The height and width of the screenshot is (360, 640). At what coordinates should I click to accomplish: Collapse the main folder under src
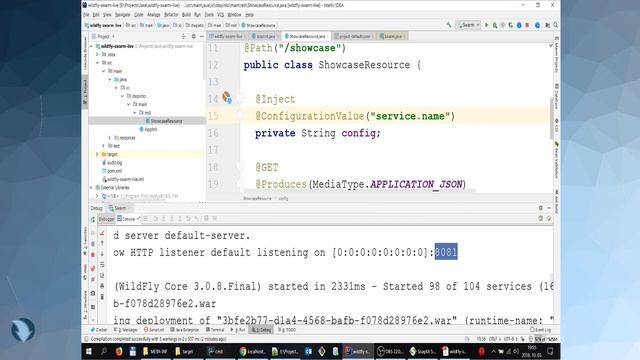click(x=104, y=71)
